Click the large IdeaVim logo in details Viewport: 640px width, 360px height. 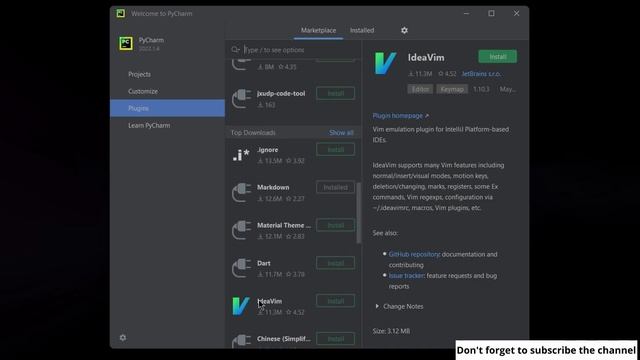point(385,63)
